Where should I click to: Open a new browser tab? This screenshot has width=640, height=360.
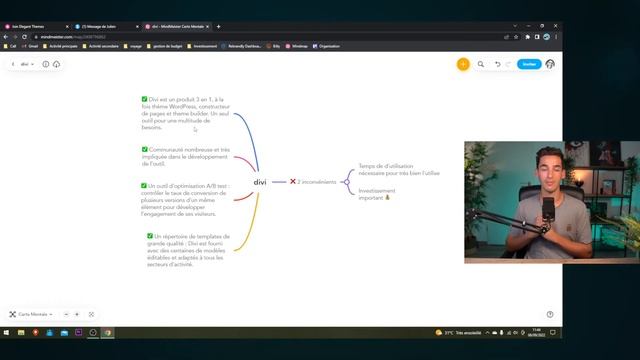[218, 27]
